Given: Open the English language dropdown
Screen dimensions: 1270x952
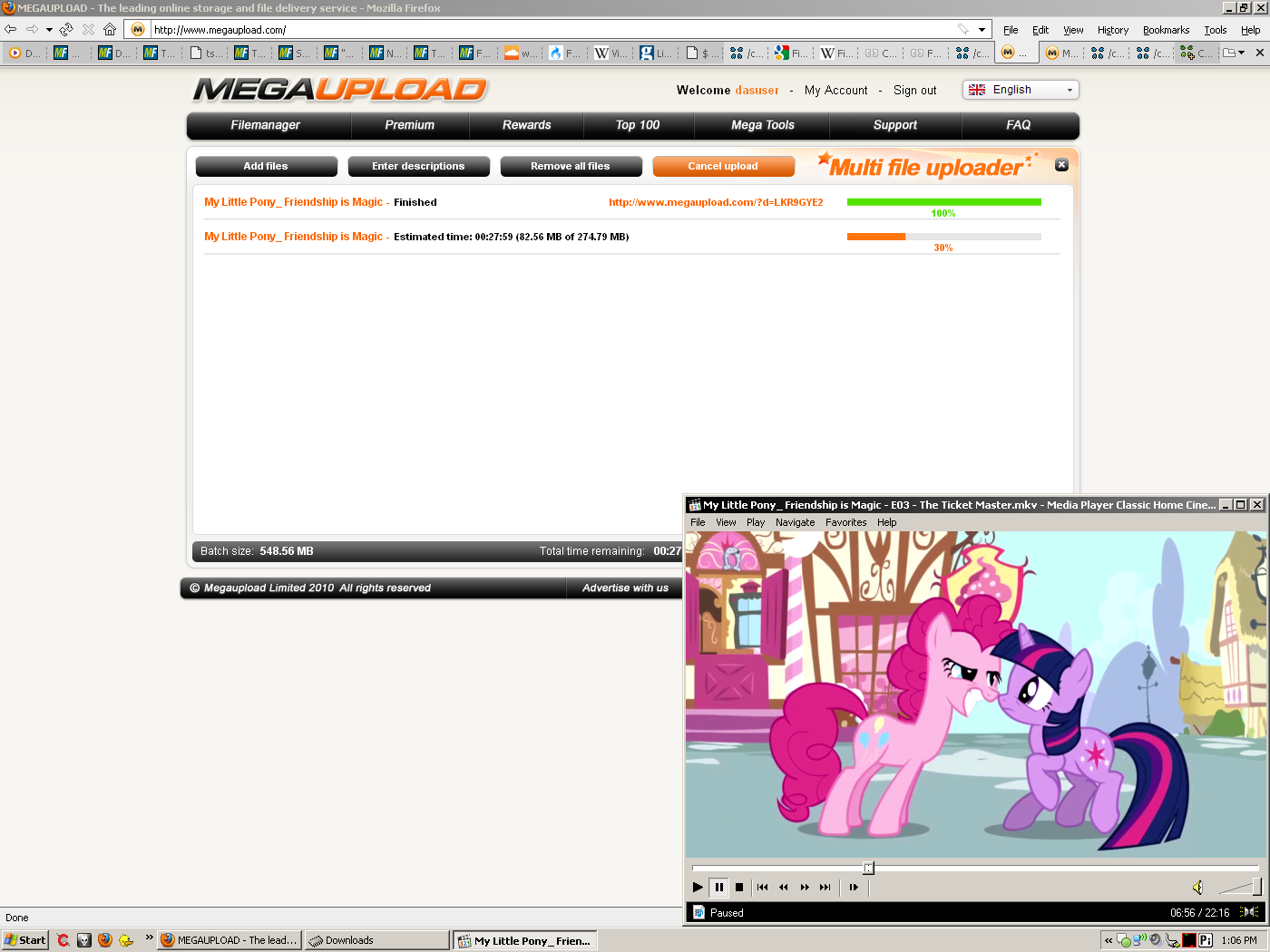Looking at the screenshot, I should click(1021, 90).
